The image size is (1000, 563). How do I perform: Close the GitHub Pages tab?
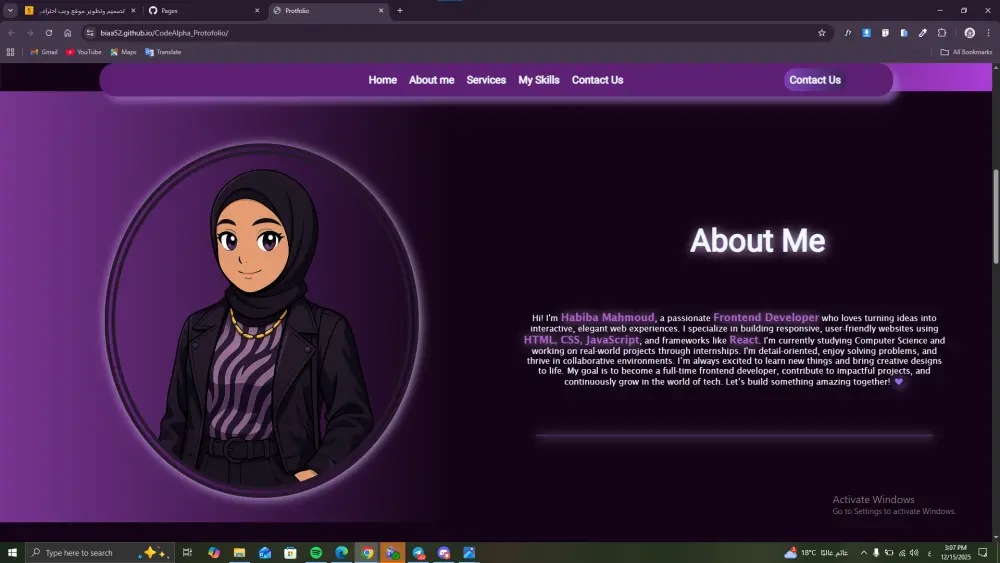coord(257,10)
